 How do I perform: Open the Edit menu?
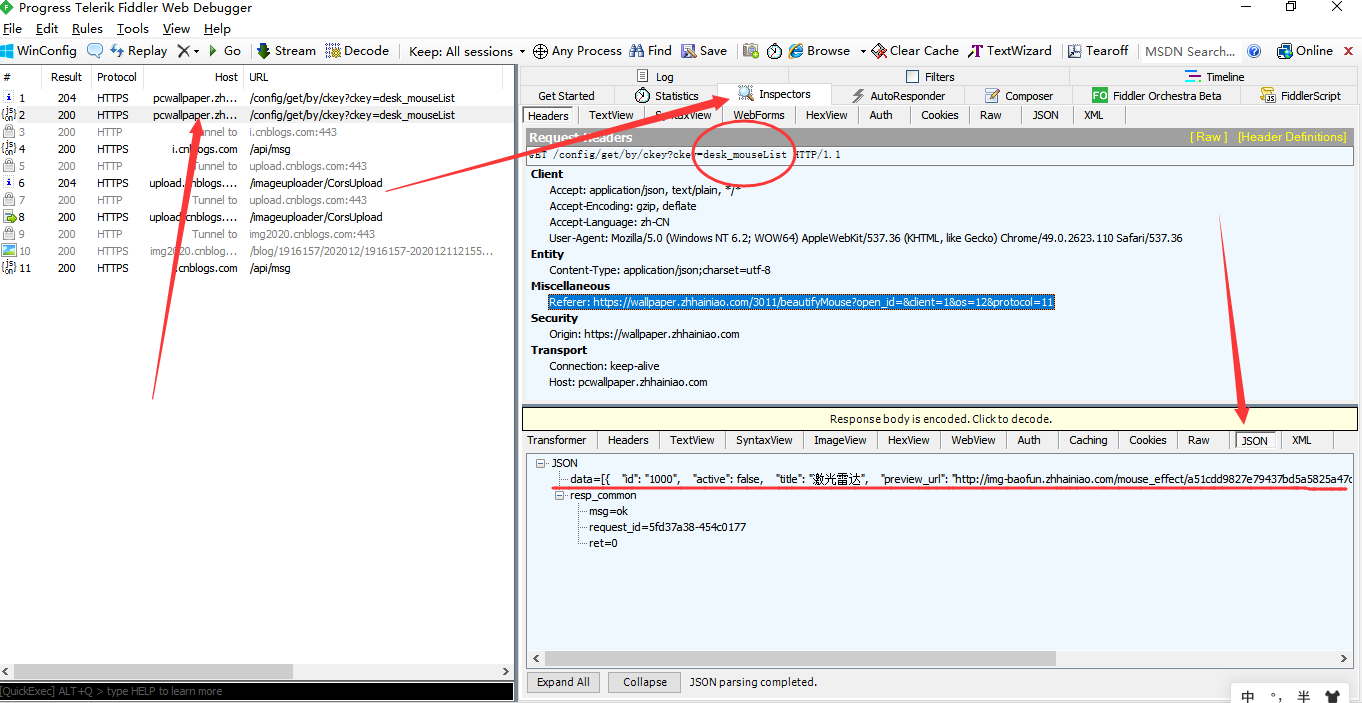tap(47, 29)
